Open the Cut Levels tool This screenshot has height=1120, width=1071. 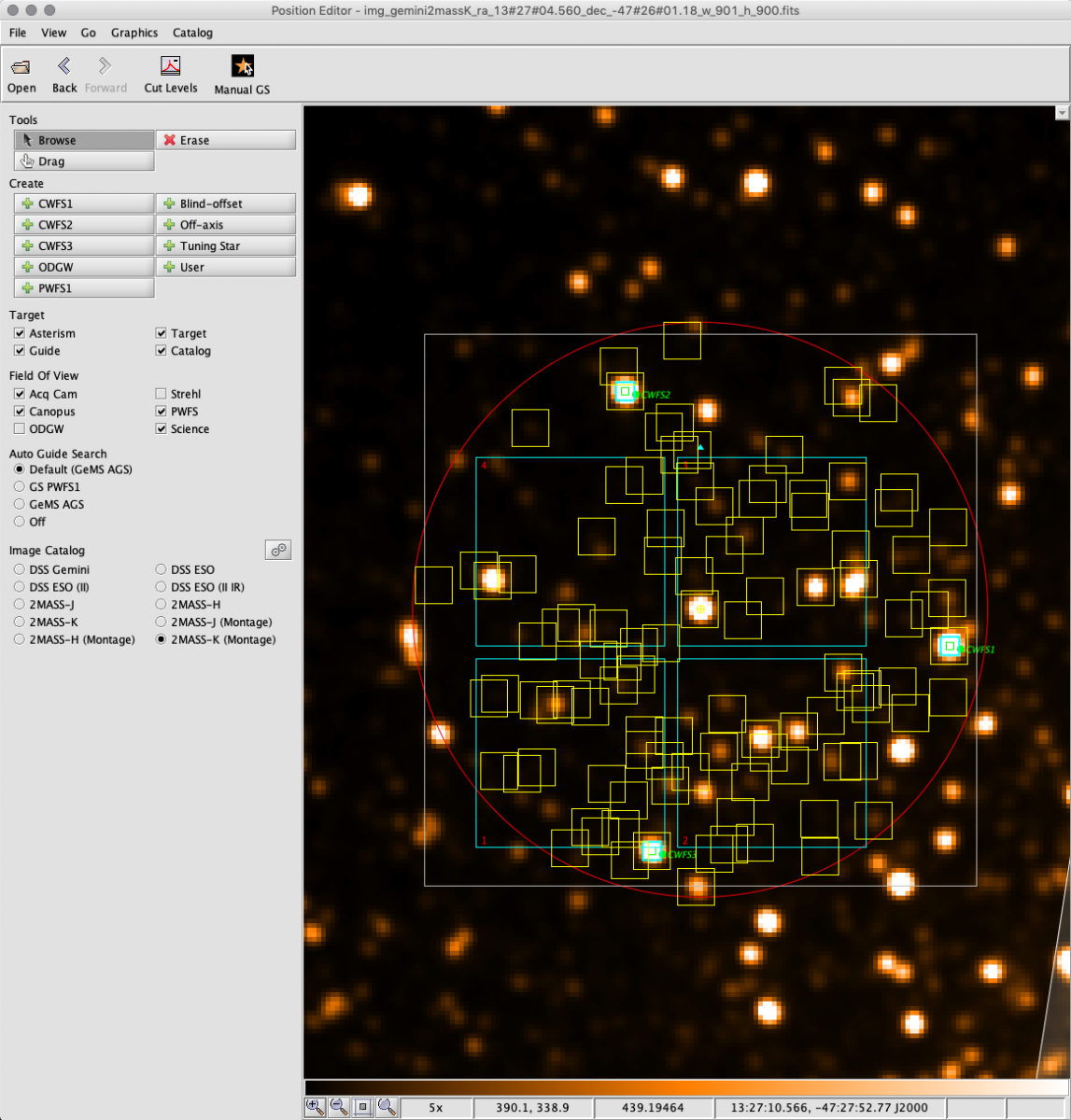coord(171,76)
